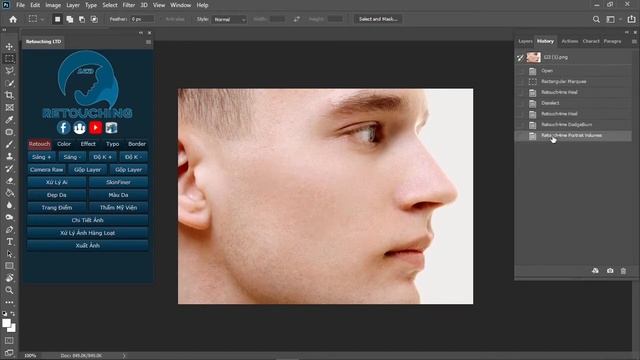Image resolution: width=640 pixels, height=360 pixels.
Task: Select the Pen tool
Action: pyautogui.click(x=9, y=229)
